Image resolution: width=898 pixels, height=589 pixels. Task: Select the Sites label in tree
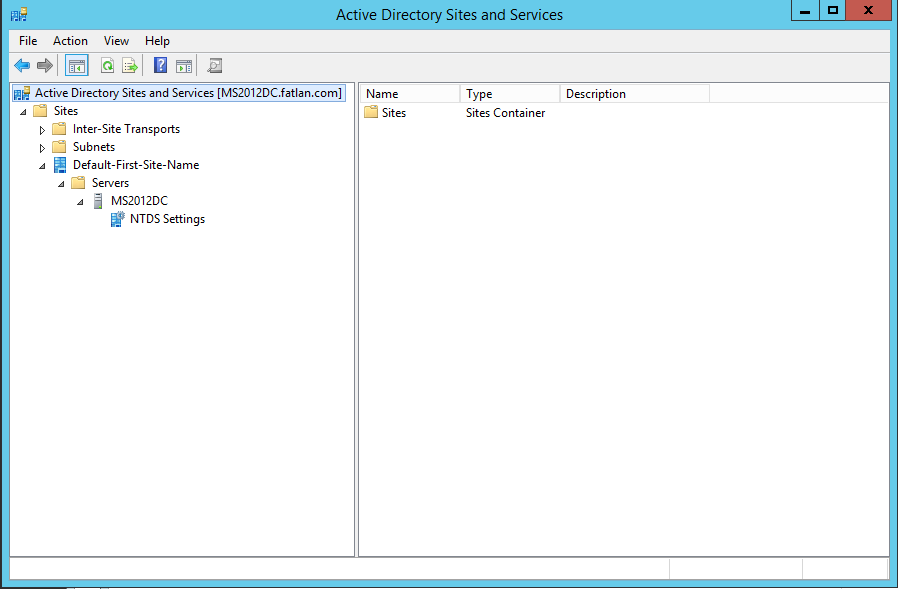pyautogui.click(x=66, y=111)
